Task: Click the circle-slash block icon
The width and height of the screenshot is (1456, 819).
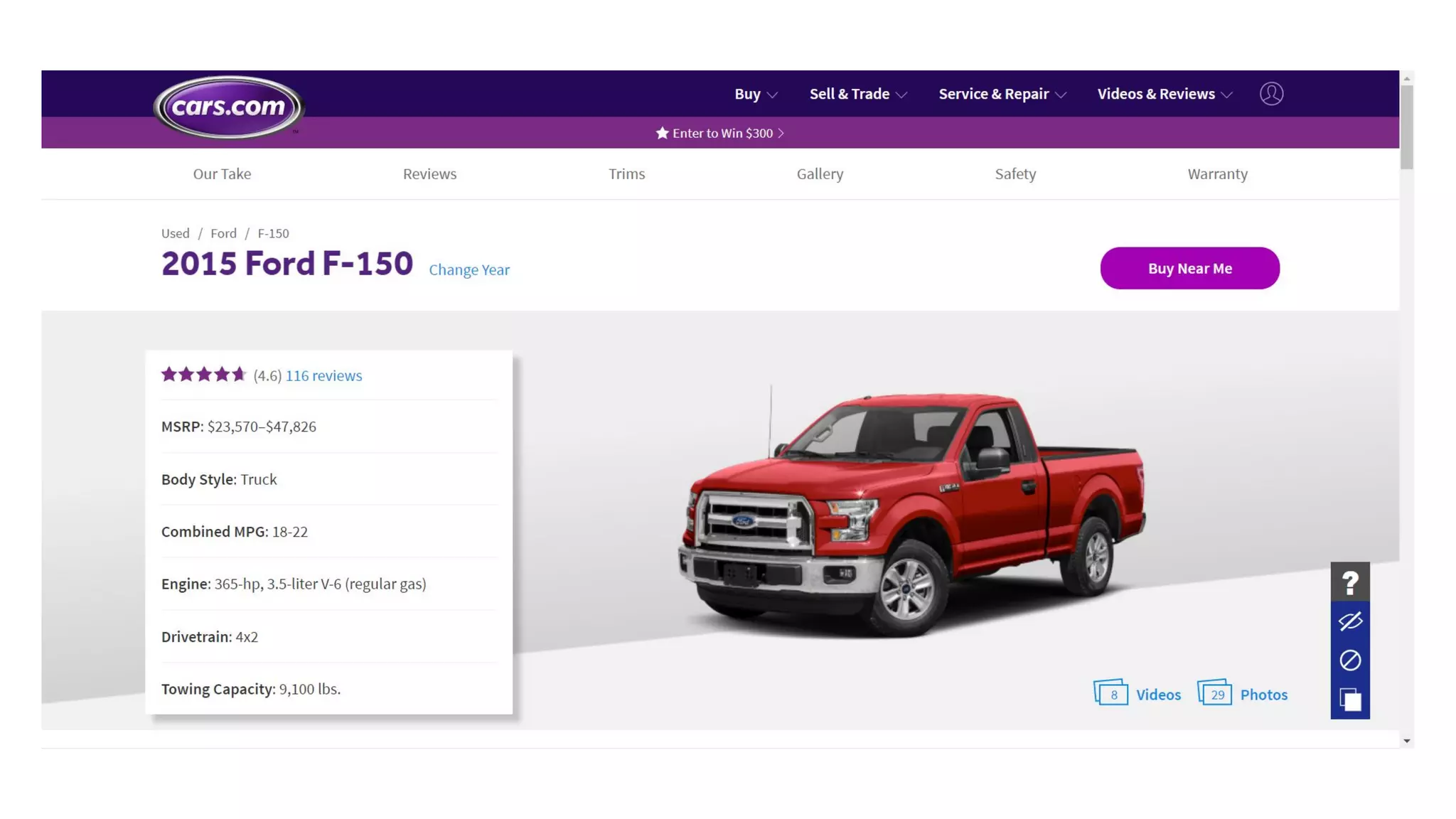Action: [1350, 660]
